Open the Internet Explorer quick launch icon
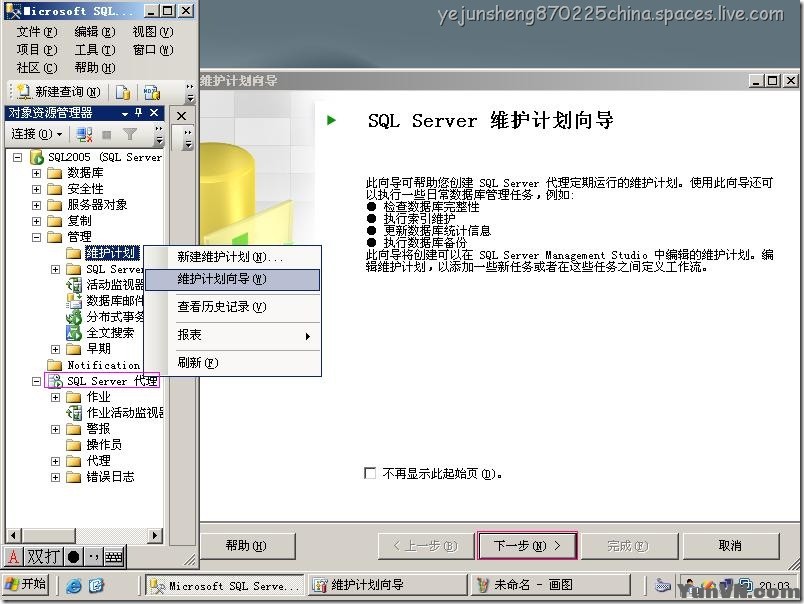The height and width of the screenshot is (604, 804). [73, 585]
